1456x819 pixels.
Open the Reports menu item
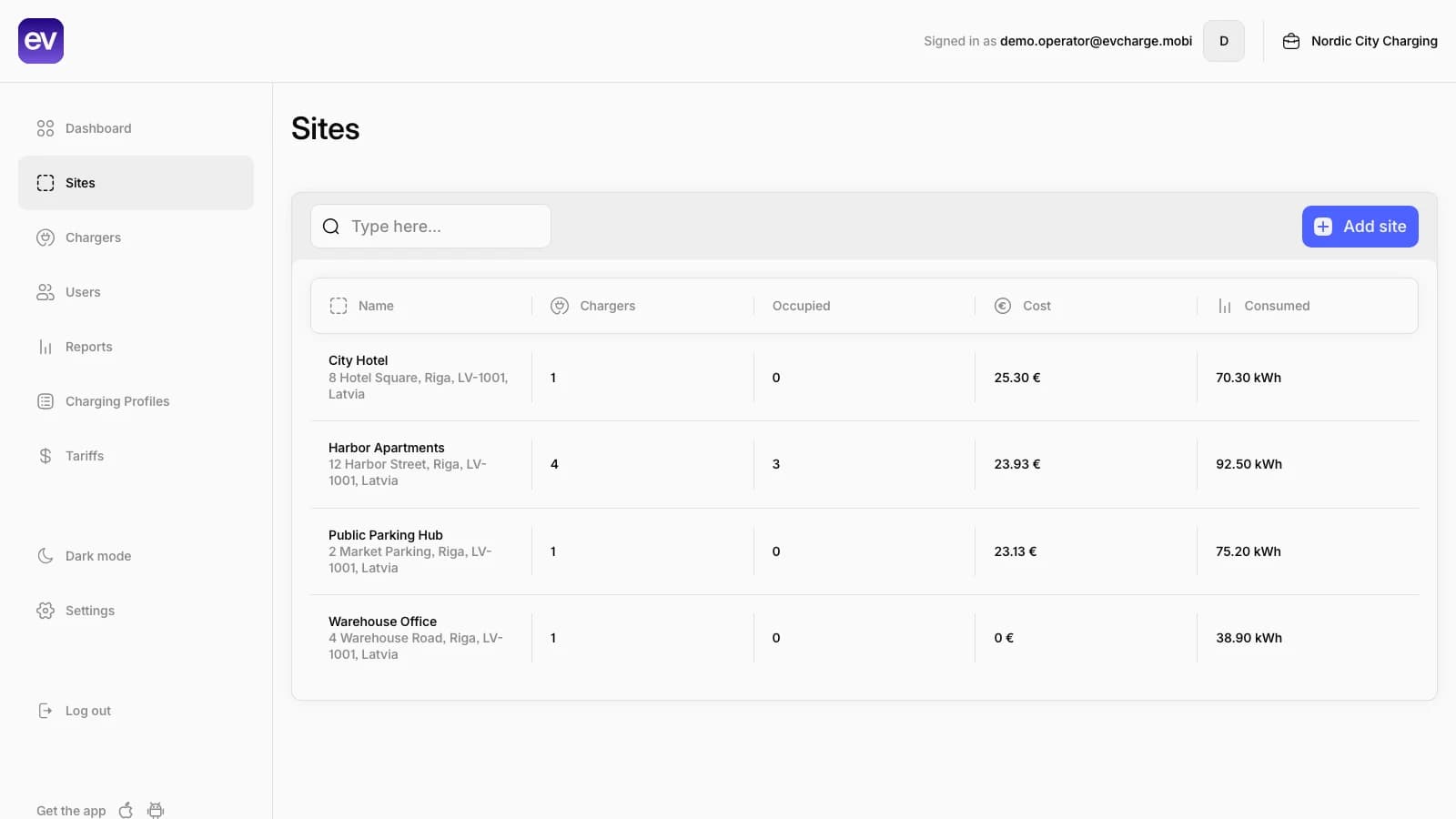(x=136, y=347)
